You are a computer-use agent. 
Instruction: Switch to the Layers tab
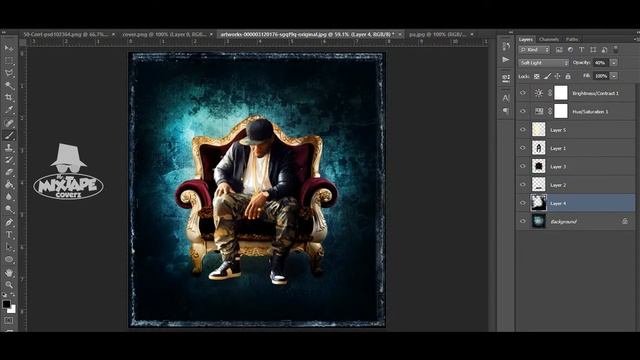coord(526,40)
